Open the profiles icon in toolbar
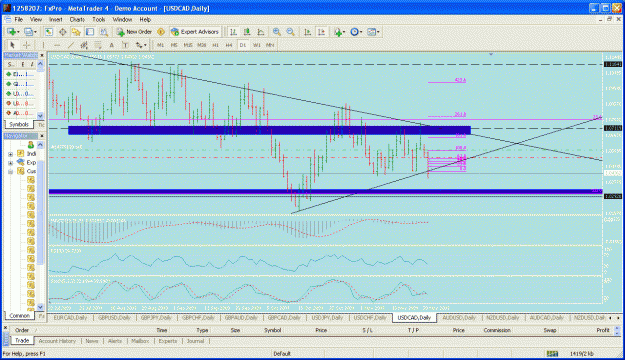The height and width of the screenshot is (360, 625). click(x=30, y=32)
